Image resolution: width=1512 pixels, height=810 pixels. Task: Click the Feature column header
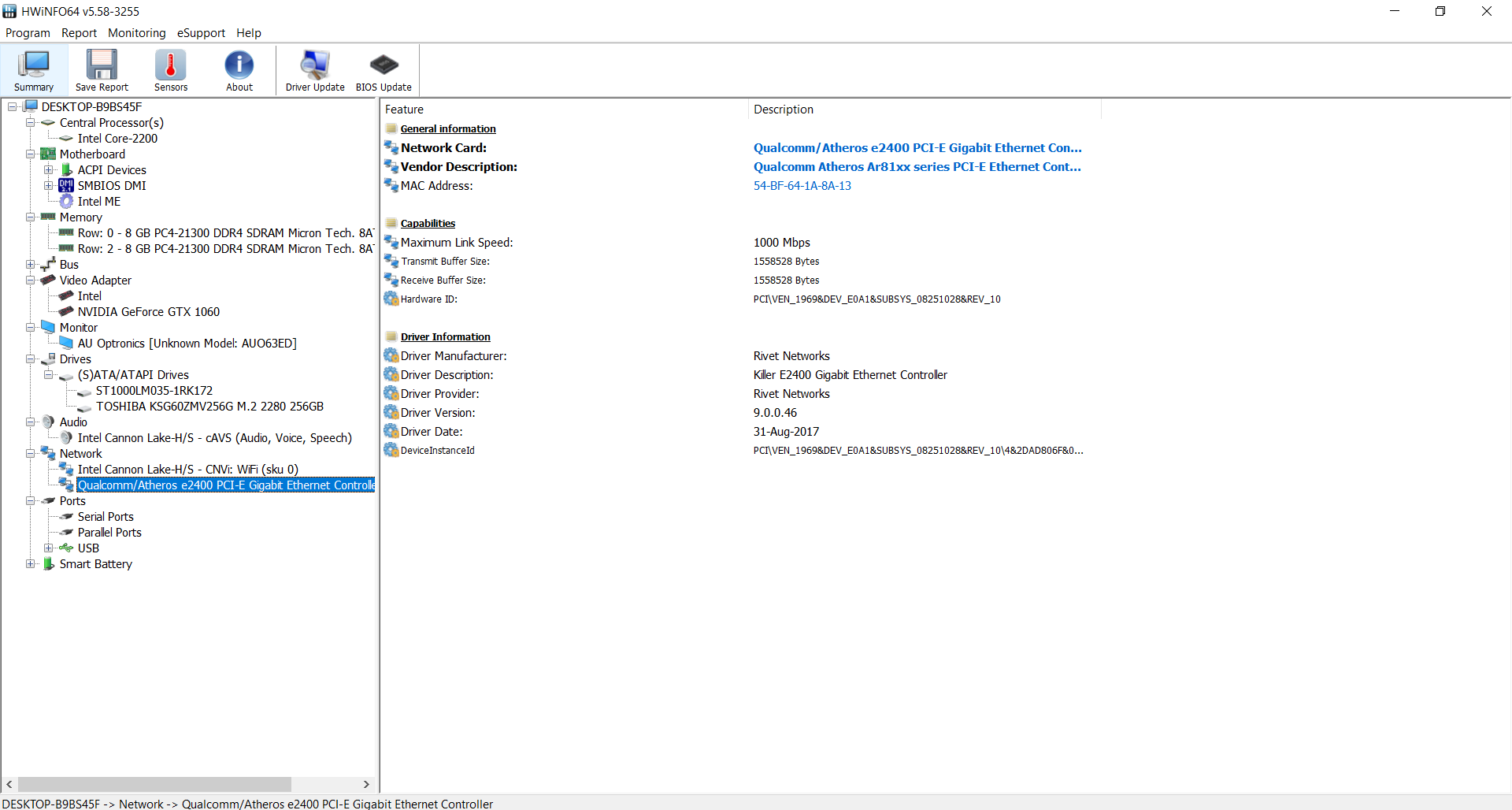coord(564,109)
